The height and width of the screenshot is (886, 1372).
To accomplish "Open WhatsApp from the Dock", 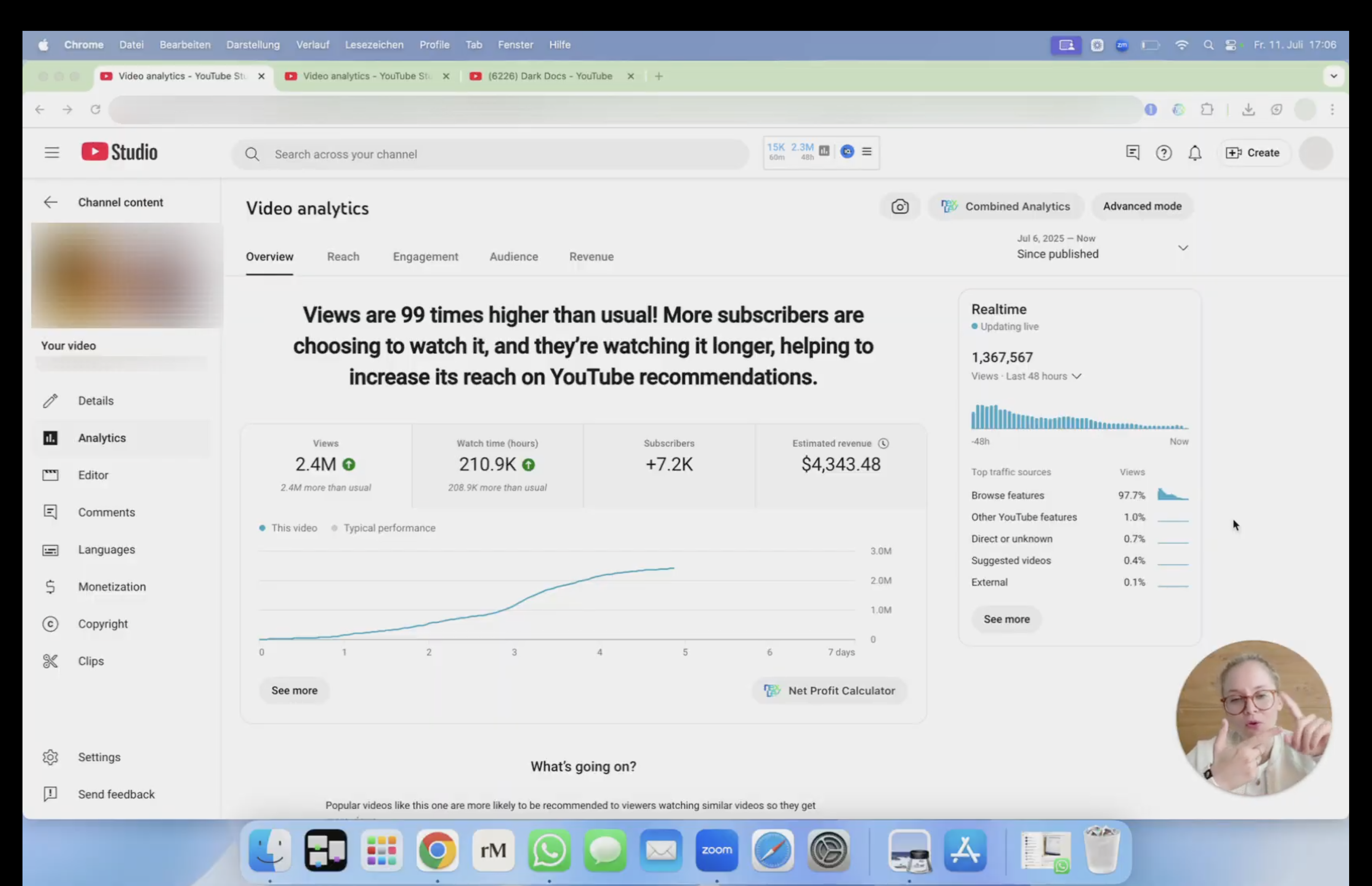I will (x=550, y=850).
